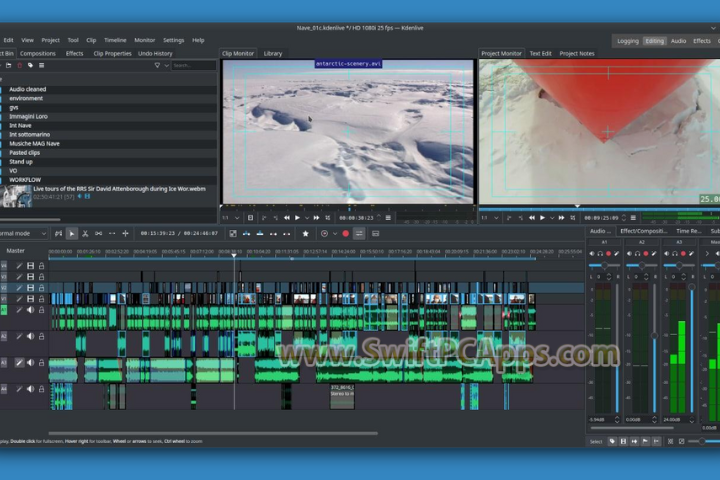Viewport: 720px width, 480px height.
Task: Solo channel A2 with headphones icon in mixer
Action: (x=637, y=254)
